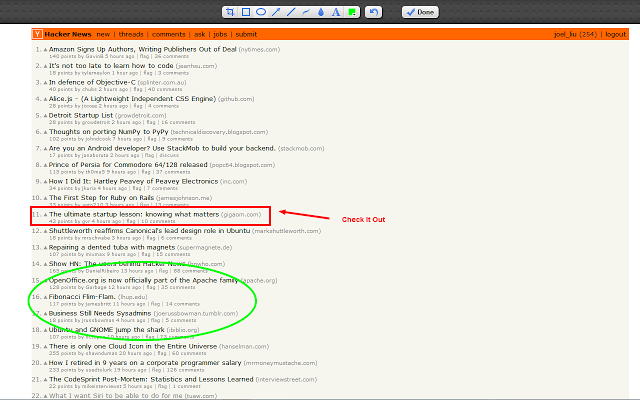Flag the Amazon Signs Up Authors story
Viewport: 640px width, 400px height.
tap(144, 56)
